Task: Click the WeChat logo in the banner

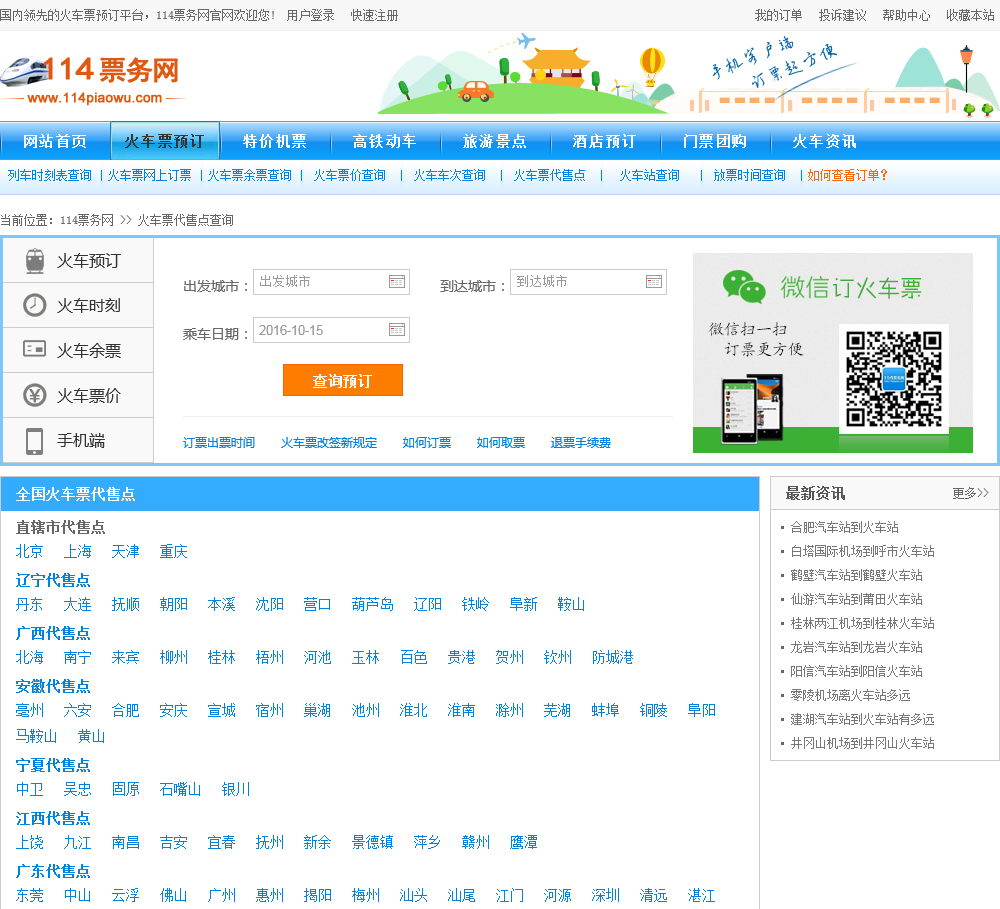Action: [744, 286]
